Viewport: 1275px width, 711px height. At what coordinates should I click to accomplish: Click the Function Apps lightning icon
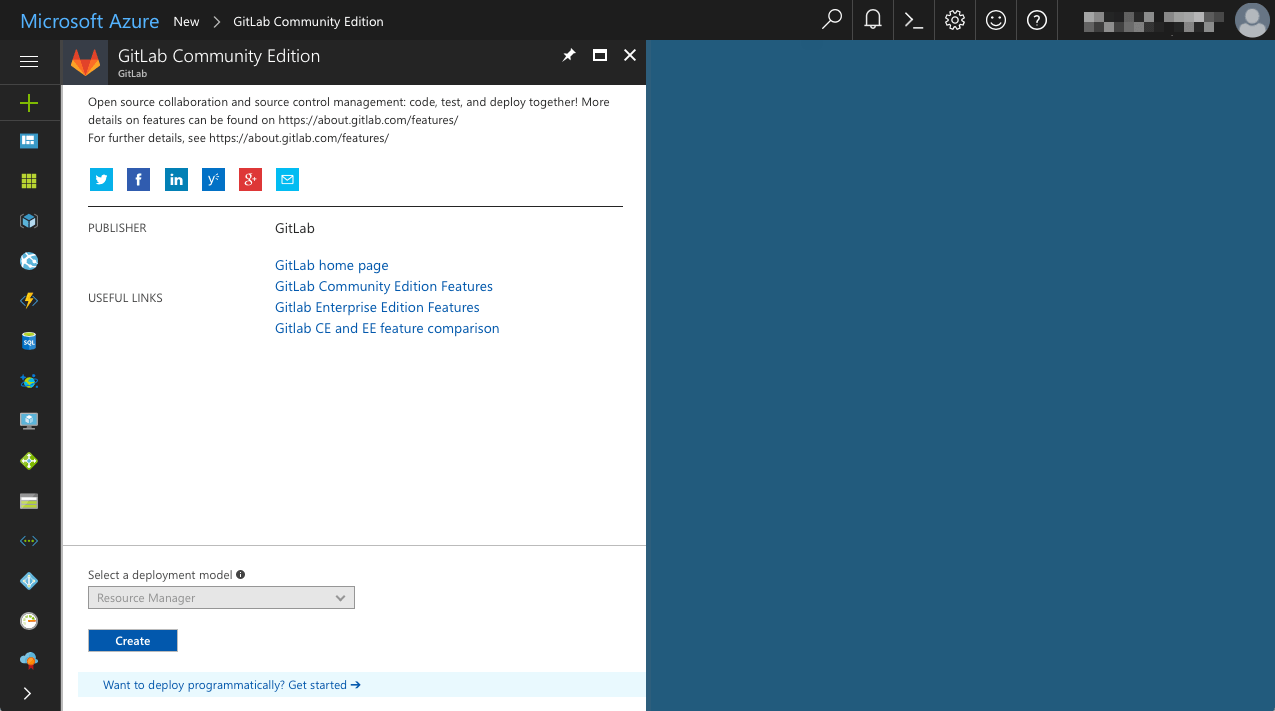(29, 300)
